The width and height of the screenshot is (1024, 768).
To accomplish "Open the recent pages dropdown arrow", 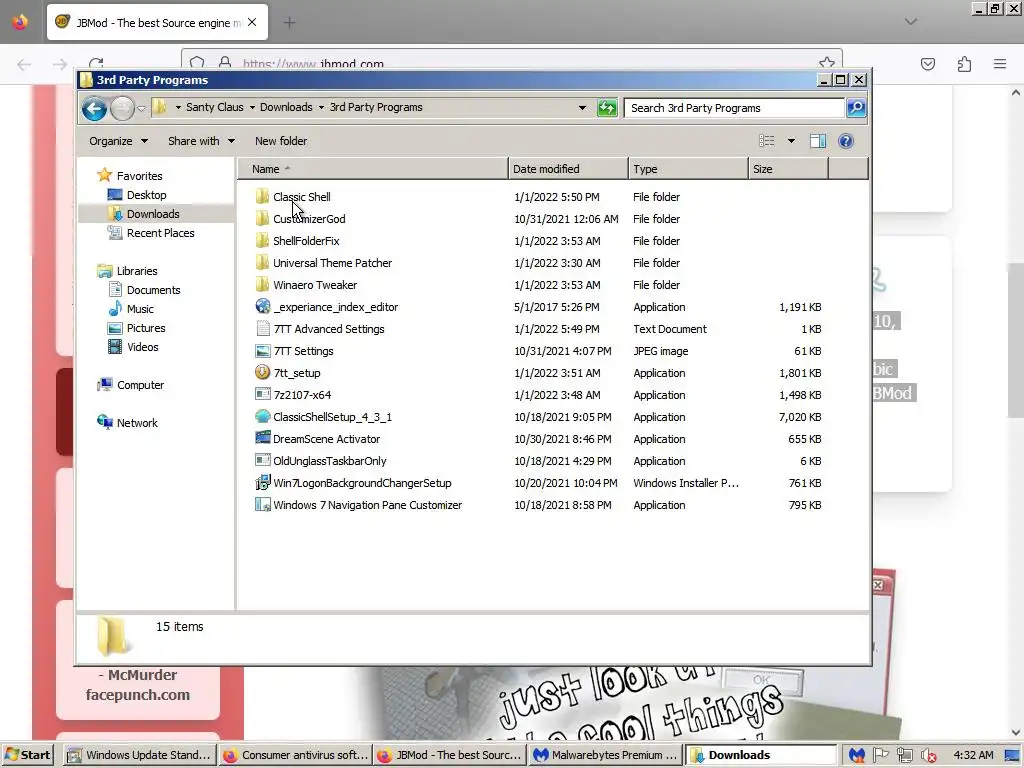I will coord(141,108).
